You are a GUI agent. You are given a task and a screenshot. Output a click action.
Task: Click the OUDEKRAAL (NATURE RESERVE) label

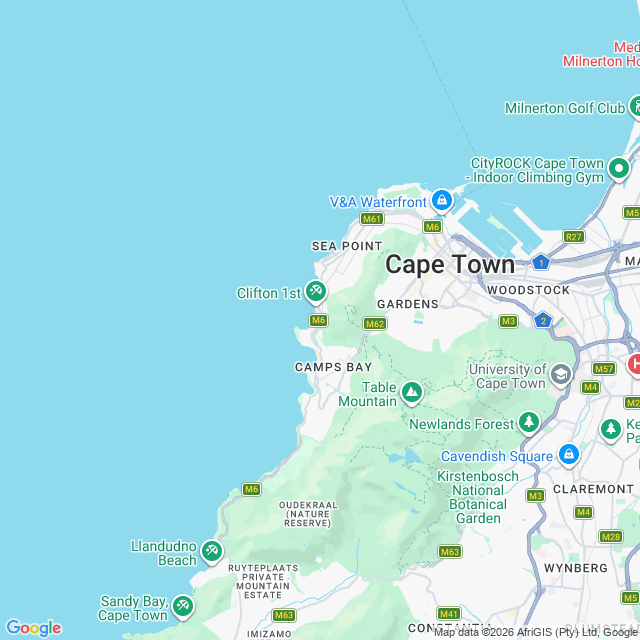pos(308,514)
